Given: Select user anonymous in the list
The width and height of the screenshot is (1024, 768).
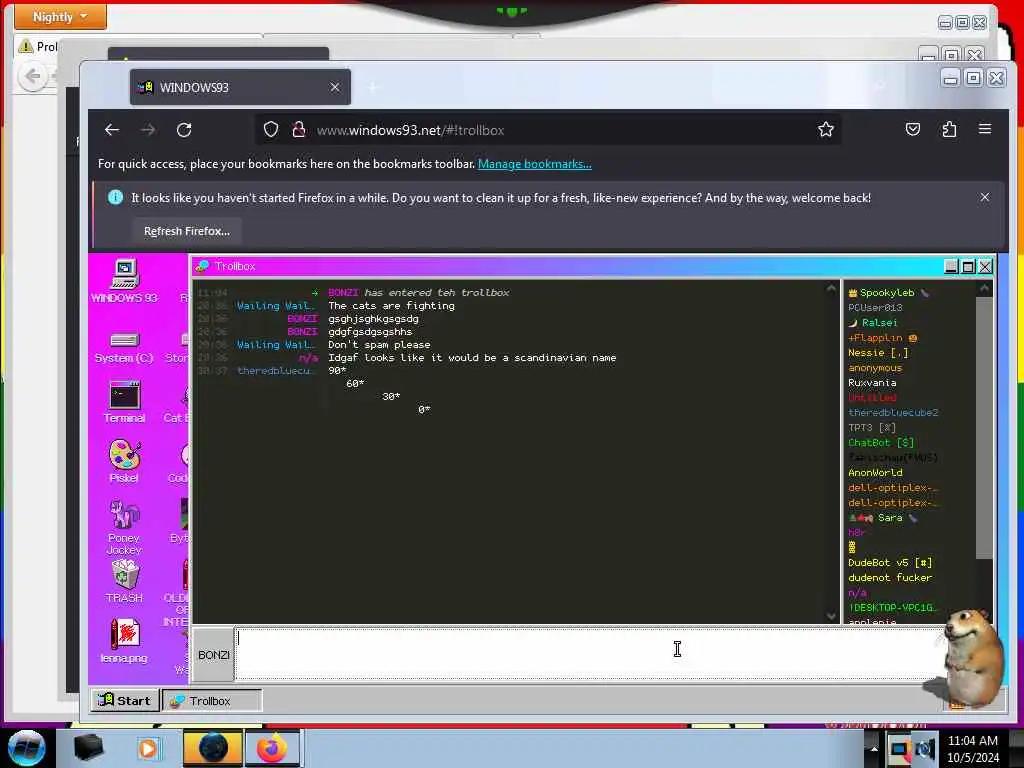Looking at the screenshot, I should (x=875, y=368).
